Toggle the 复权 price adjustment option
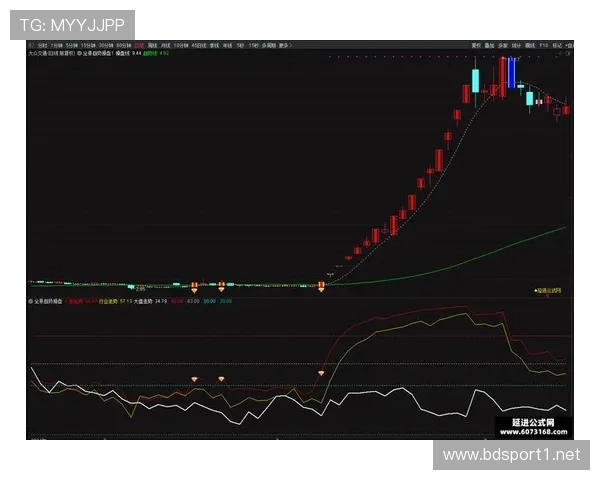This screenshot has width=600, height=480. click(x=476, y=45)
